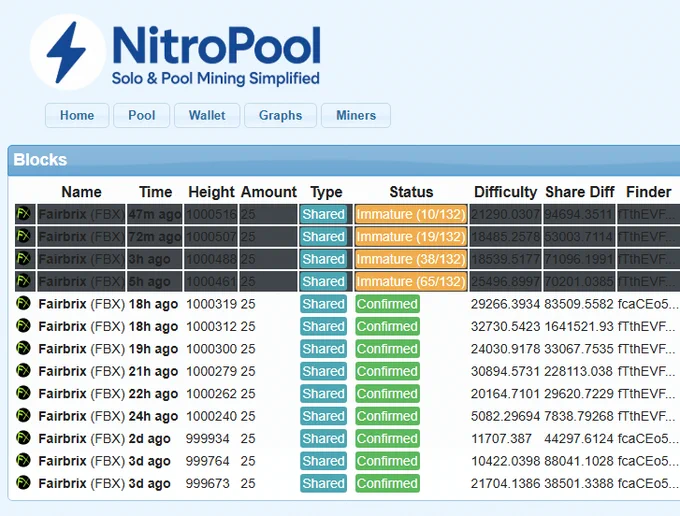Click finder fcaCEo5... in block 1000319 row
Image resolution: width=680 pixels, height=516 pixels.
[647, 304]
